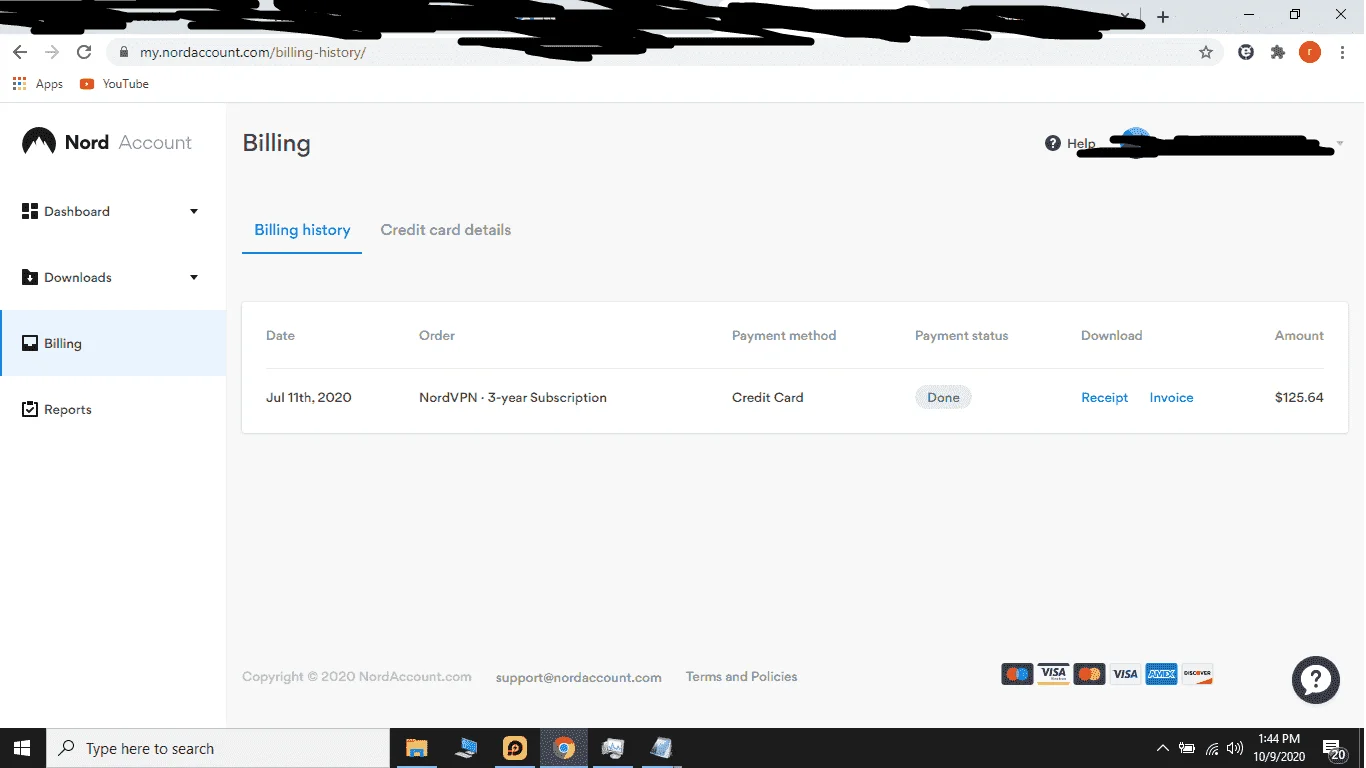Click the NordVPN 3-year Subscription order text
The height and width of the screenshot is (768, 1366).
point(513,397)
